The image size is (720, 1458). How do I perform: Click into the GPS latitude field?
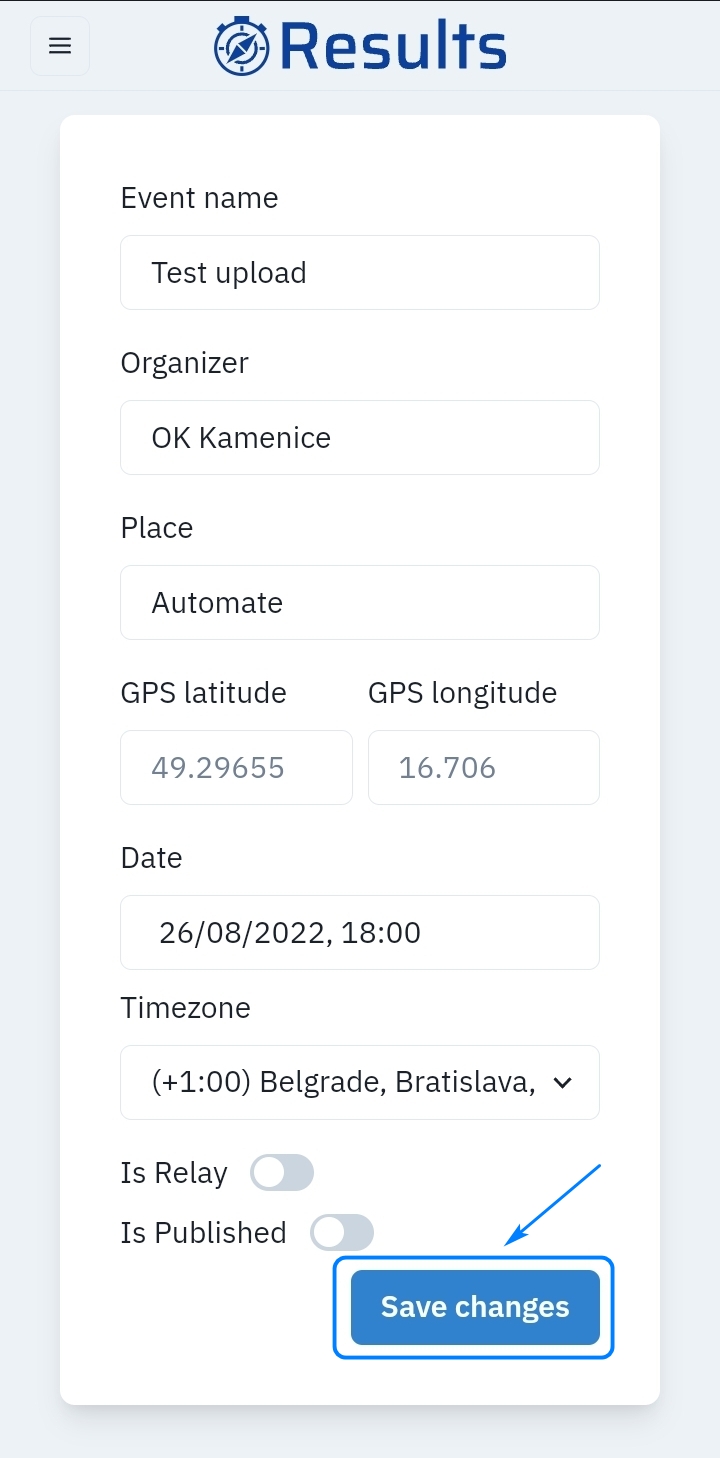pos(236,767)
